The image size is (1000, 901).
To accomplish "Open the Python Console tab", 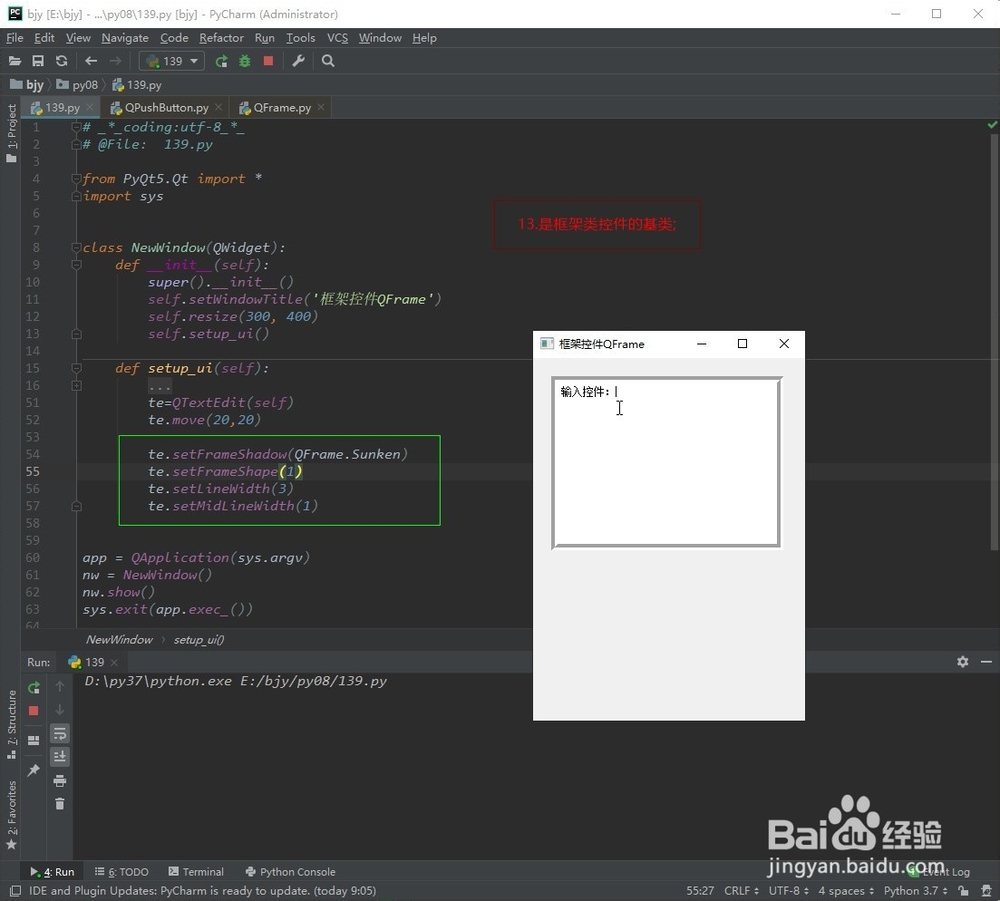I will coord(290,872).
